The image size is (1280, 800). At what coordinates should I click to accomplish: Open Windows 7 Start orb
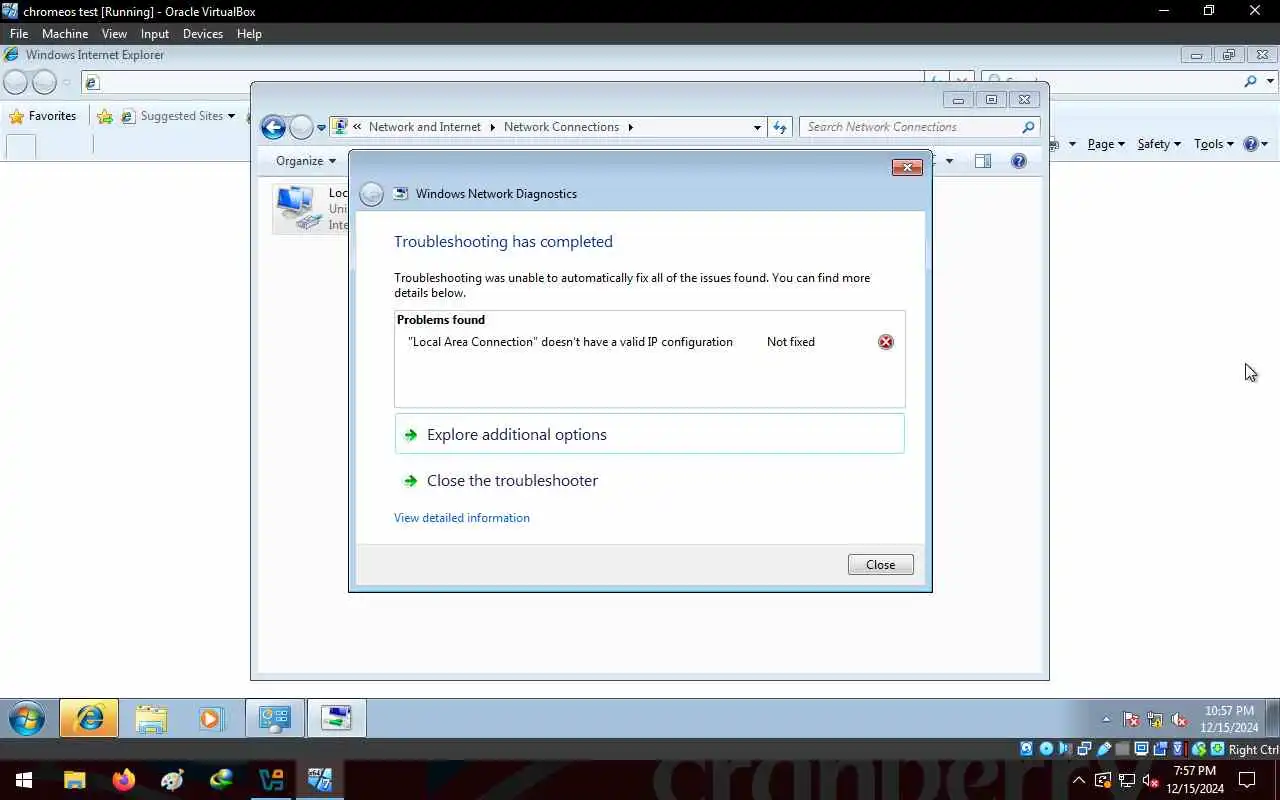click(27, 718)
